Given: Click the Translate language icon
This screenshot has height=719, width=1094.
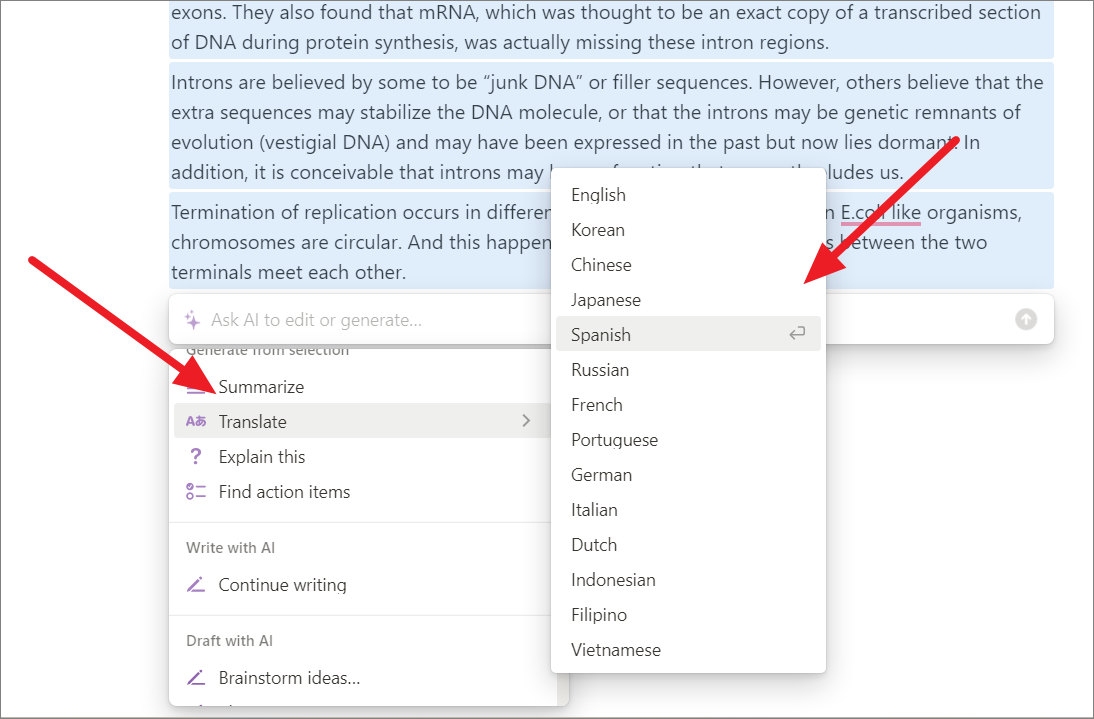Looking at the screenshot, I should (x=196, y=421).
